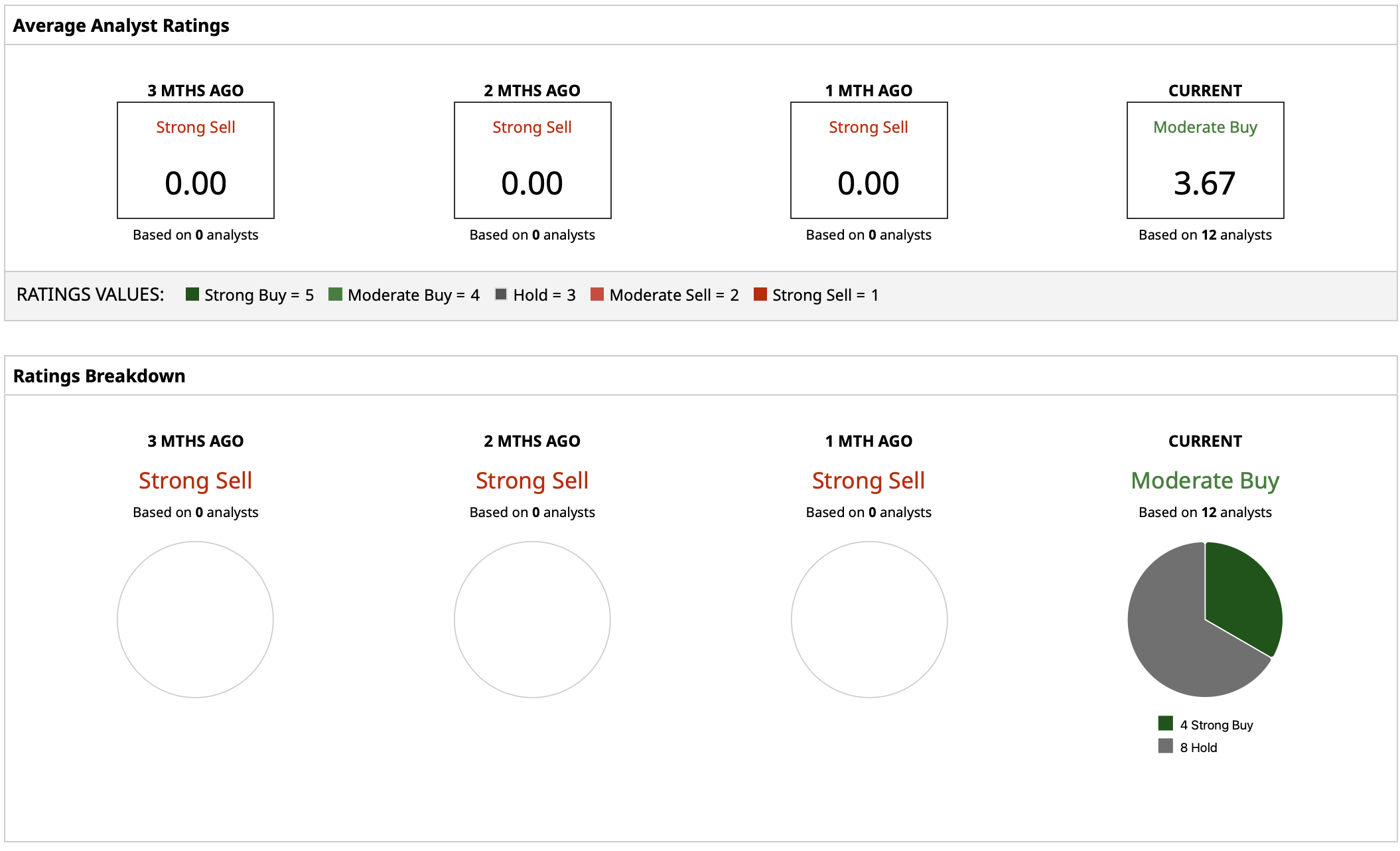Screen dimensions: 1400x851
Task: Click the 1 MTH AGO 0.00 rating value
Action: coord(869,183)
